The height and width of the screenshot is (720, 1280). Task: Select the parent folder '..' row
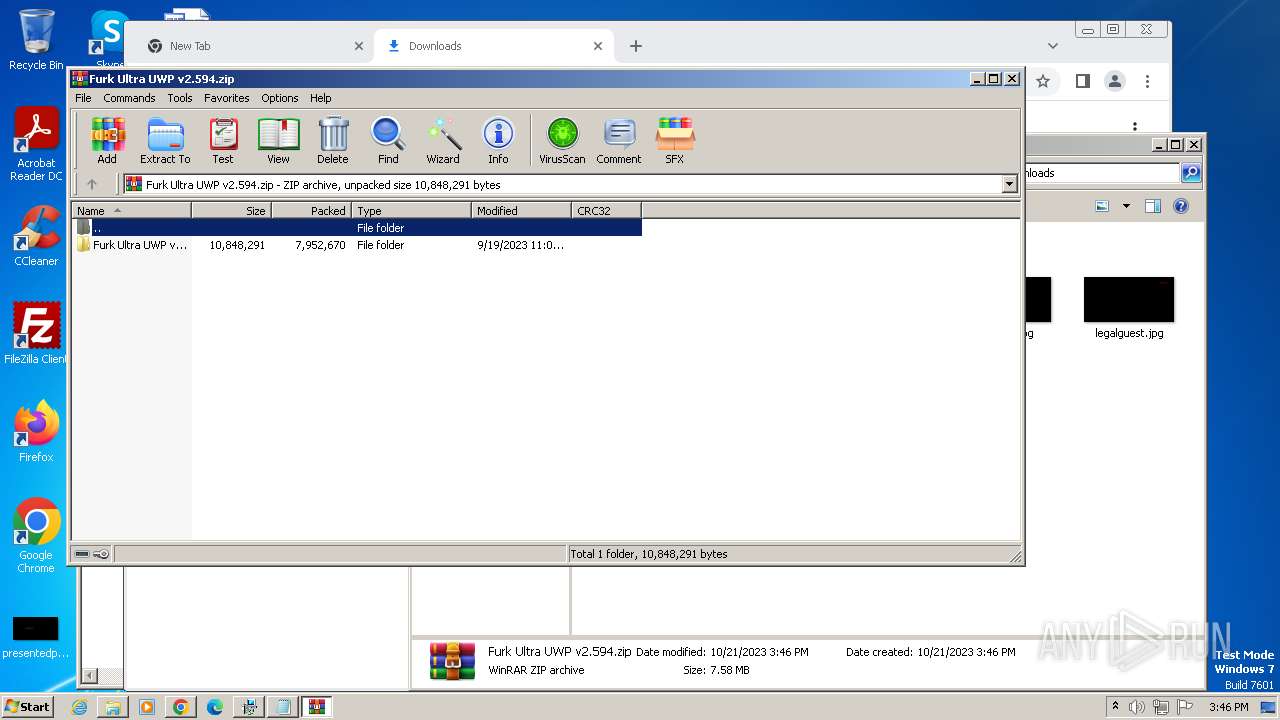(357, 228)
